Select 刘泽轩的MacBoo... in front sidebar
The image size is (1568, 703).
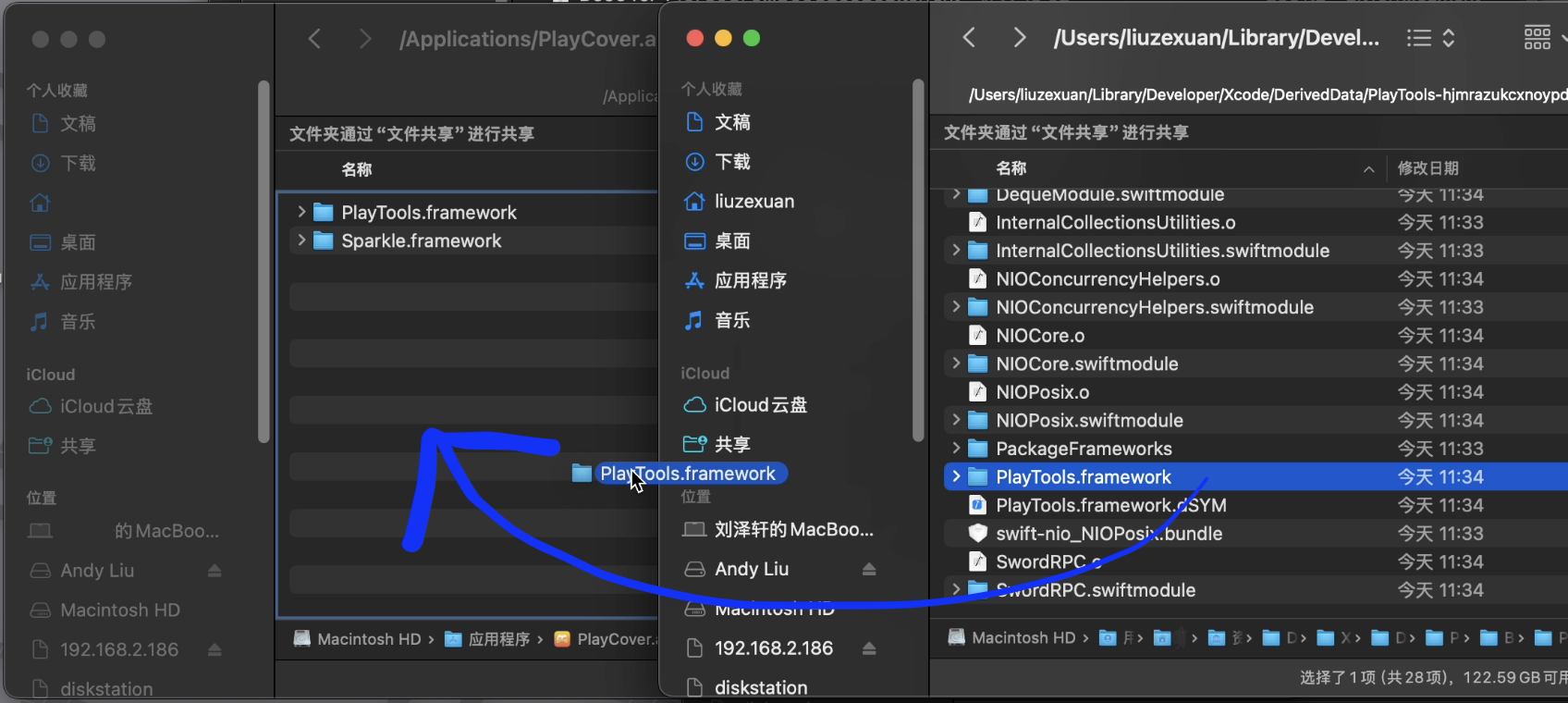coord(793,529)
